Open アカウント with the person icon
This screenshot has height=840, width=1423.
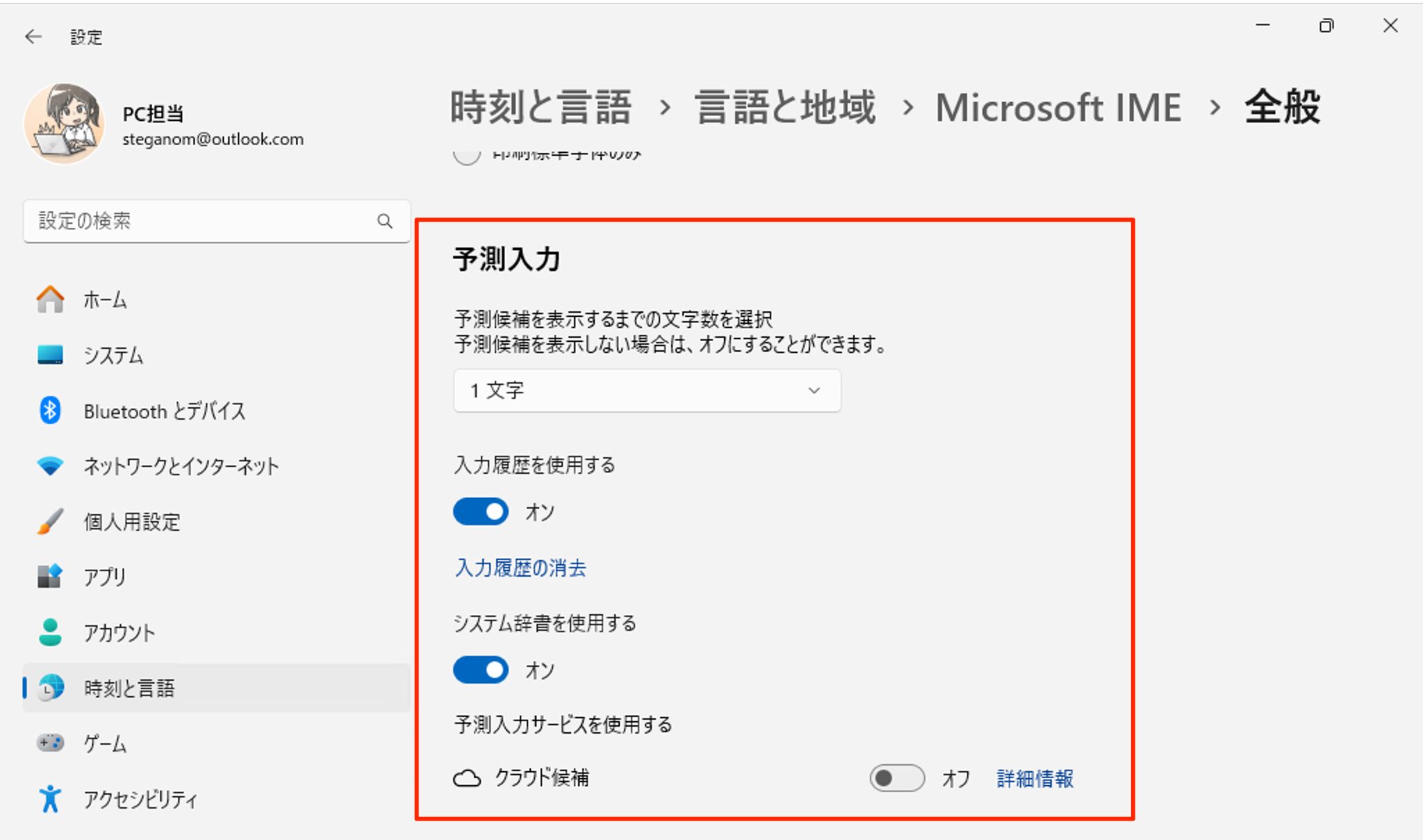pos(49,633)
